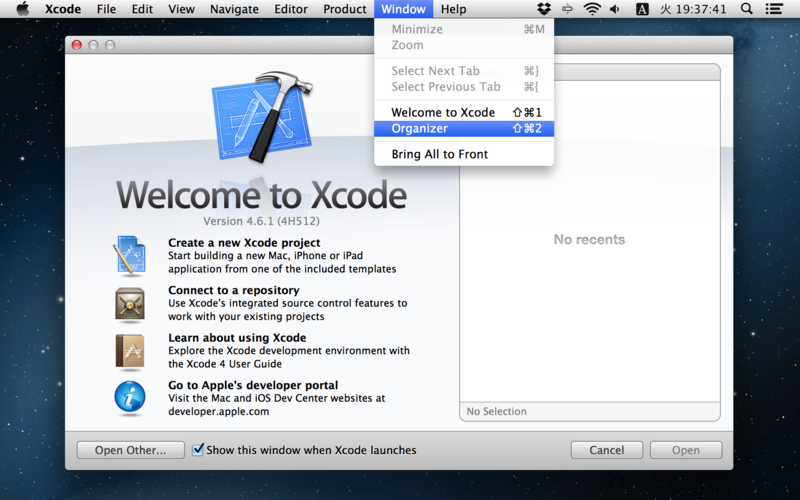Open the Editor menu

click(291, 9)
